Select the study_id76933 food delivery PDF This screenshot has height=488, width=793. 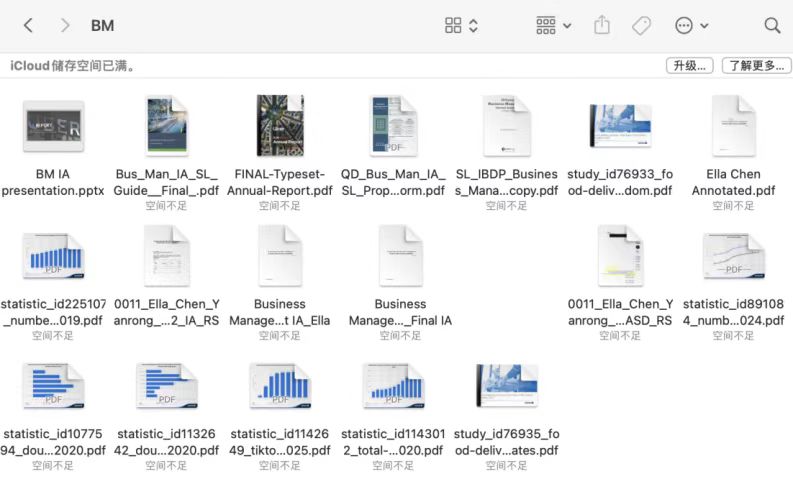(x=620, y=126)
